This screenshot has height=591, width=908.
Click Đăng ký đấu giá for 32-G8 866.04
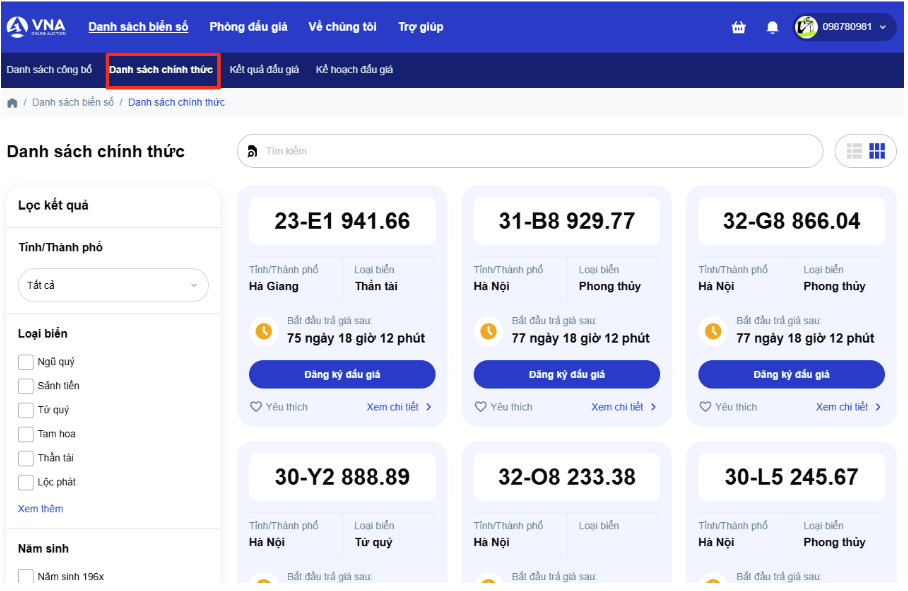(791, 375)
